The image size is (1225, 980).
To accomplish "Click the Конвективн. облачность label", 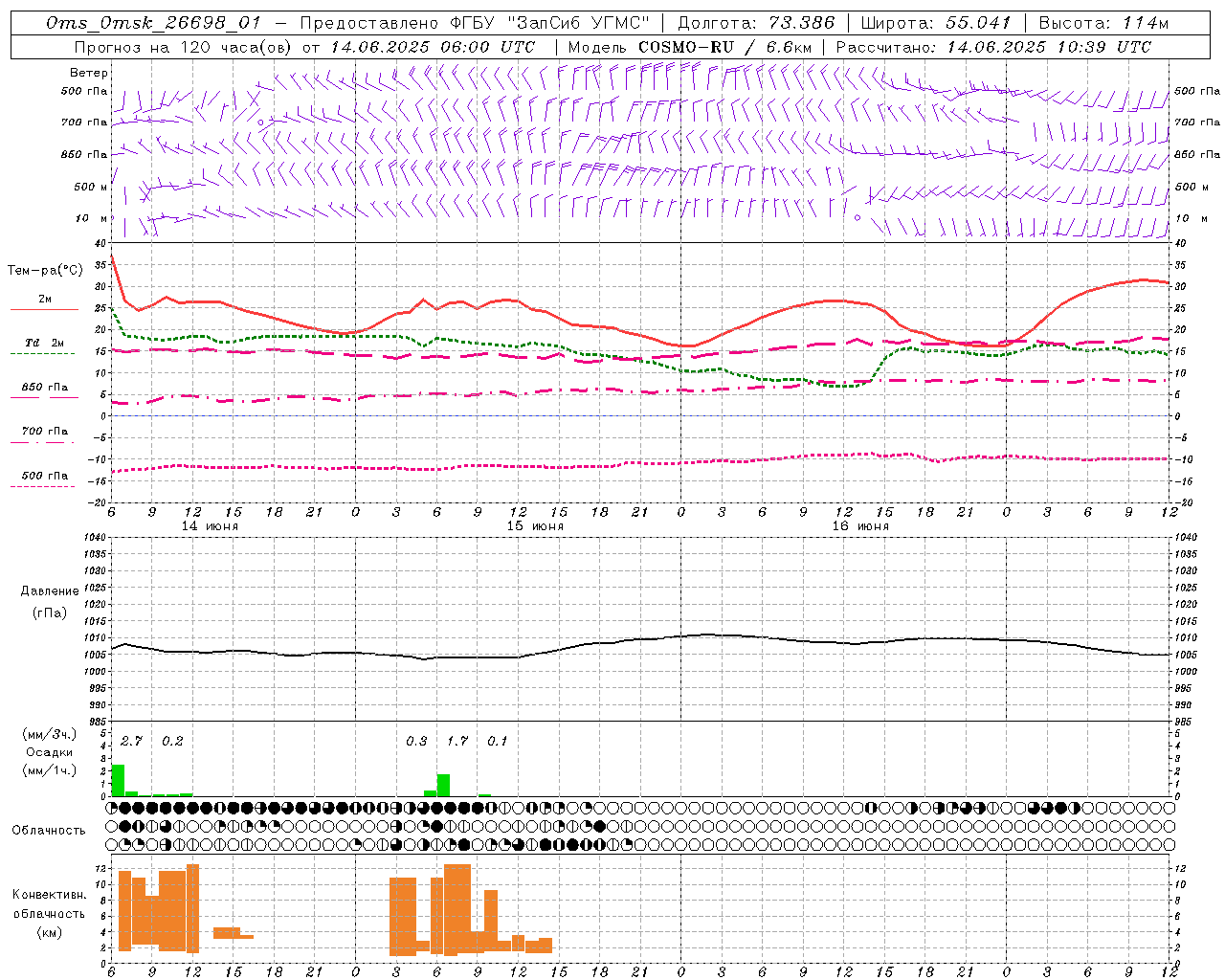I will [x=50, y=904].
